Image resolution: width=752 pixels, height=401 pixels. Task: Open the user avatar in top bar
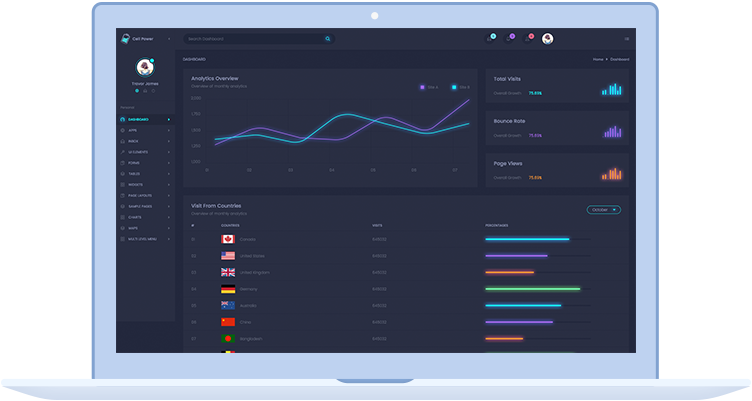click(x=547, y=39)
